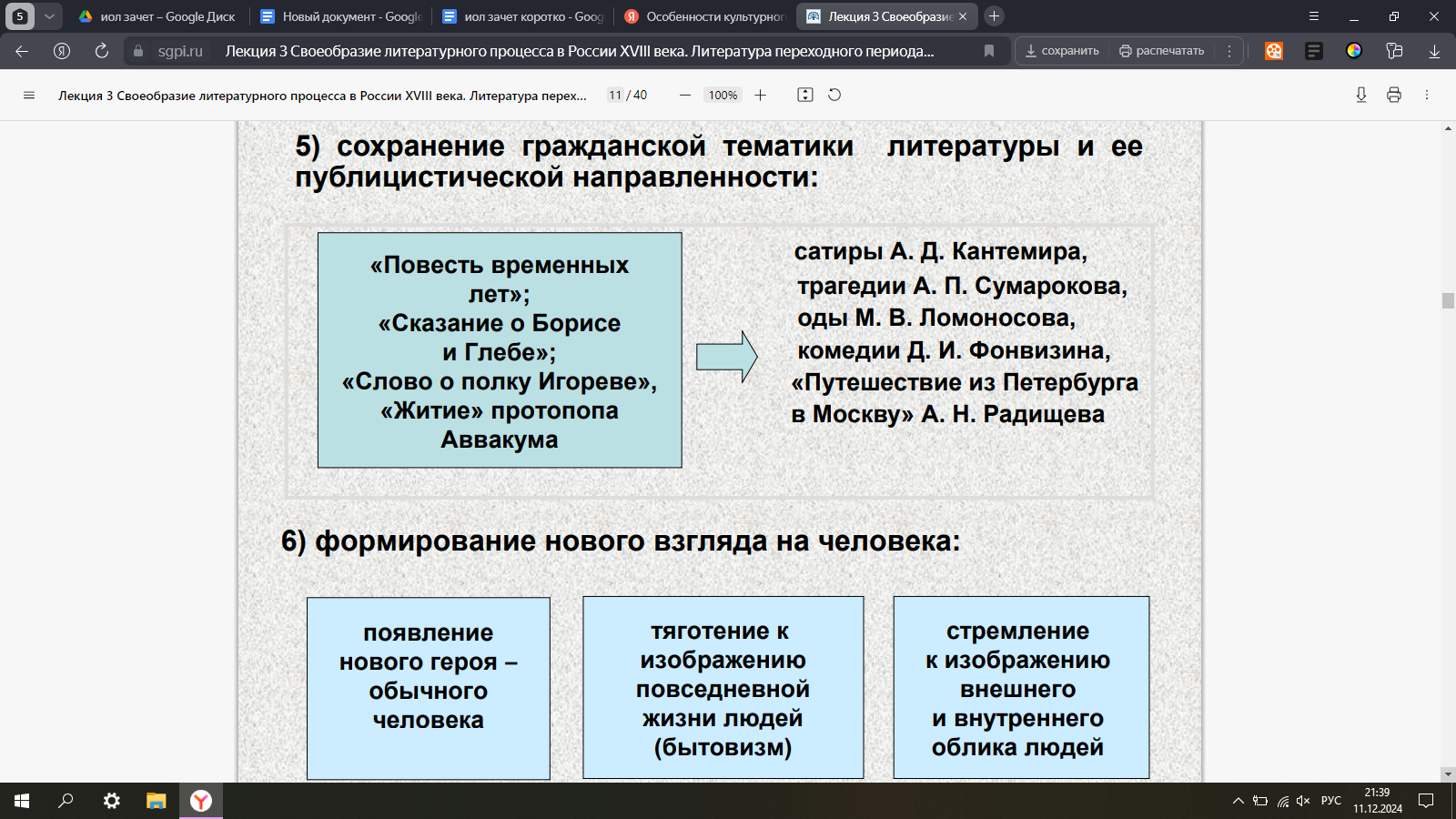Rotate the PDF page counterclockwise
Viewport: 1456px width, 819px height.
[x=834, y=95]
